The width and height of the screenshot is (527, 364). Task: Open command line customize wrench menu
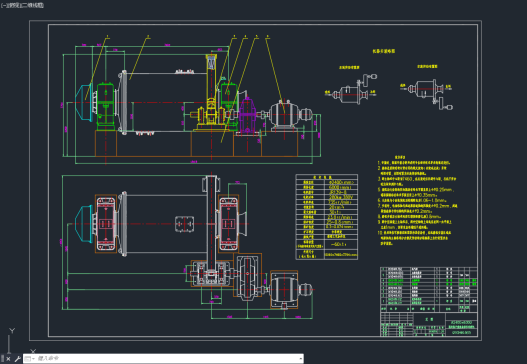coord(18,359)
